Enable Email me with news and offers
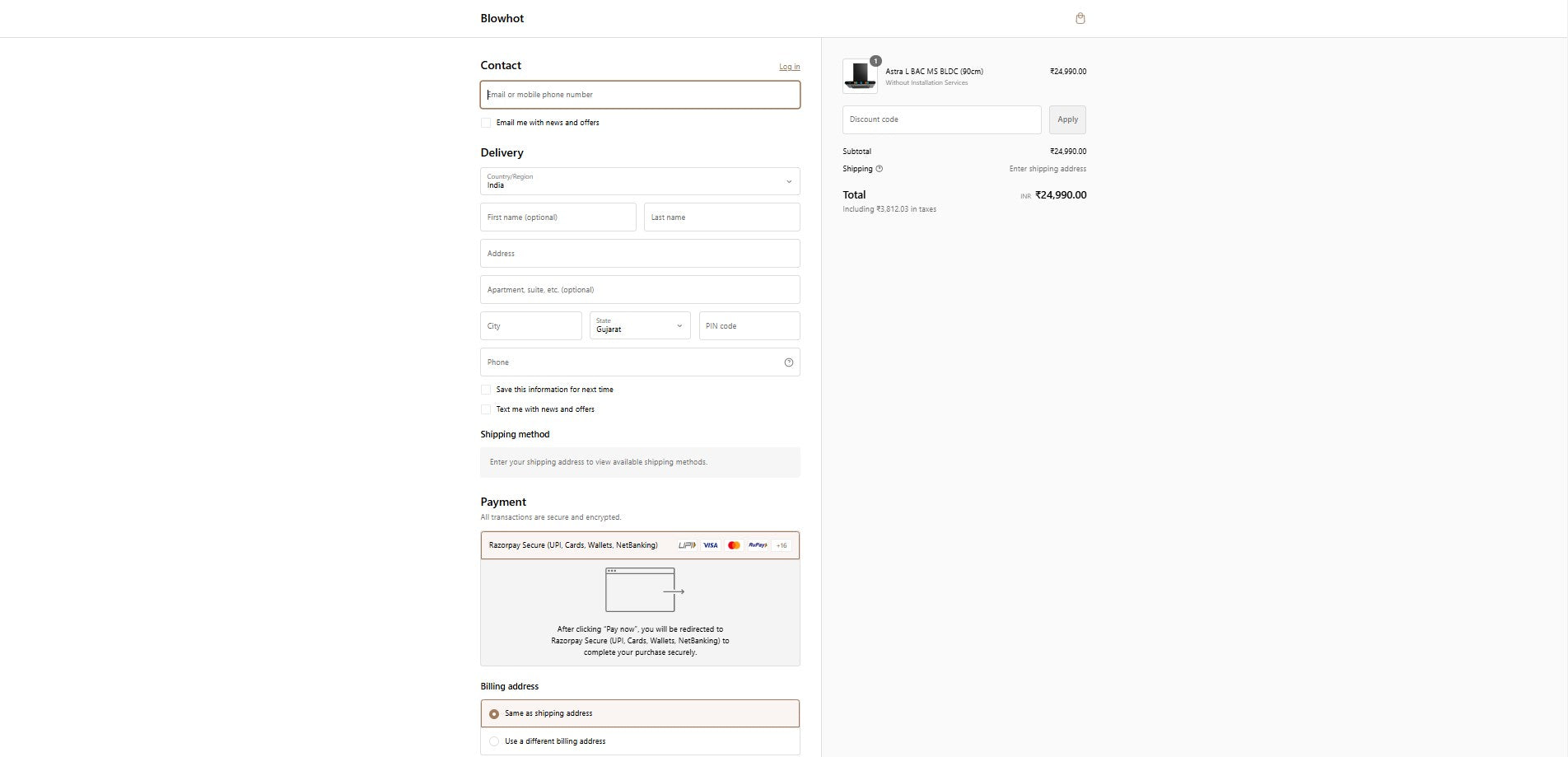Viewport: 1568px width, 757px height. (x=486, y=123)
